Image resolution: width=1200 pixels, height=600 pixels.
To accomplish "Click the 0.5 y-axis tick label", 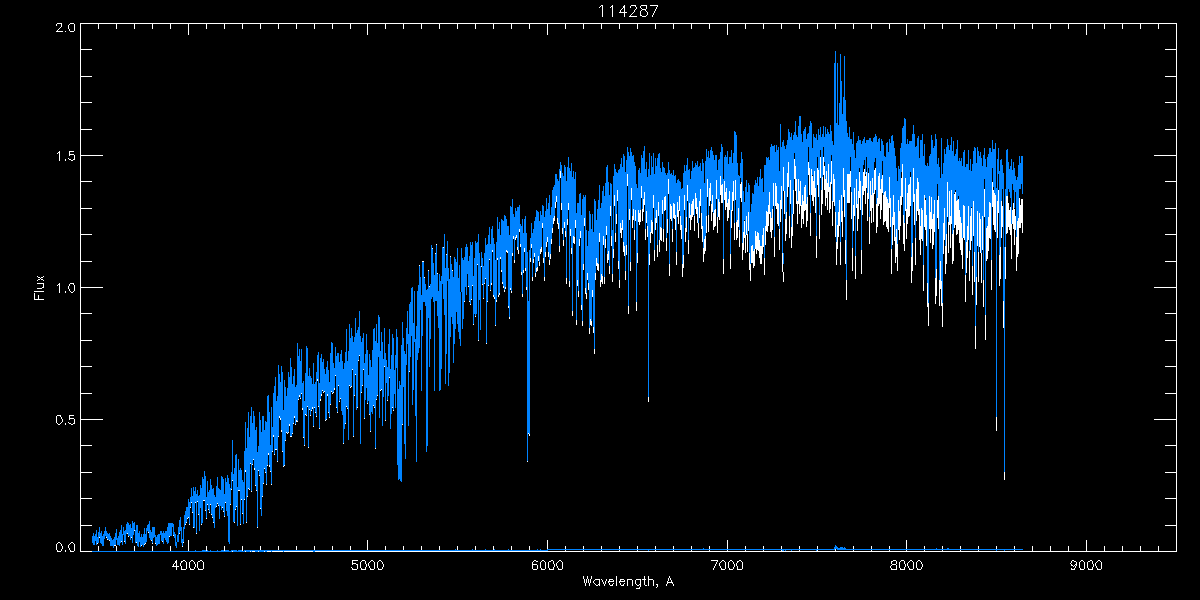I will 62,418.
